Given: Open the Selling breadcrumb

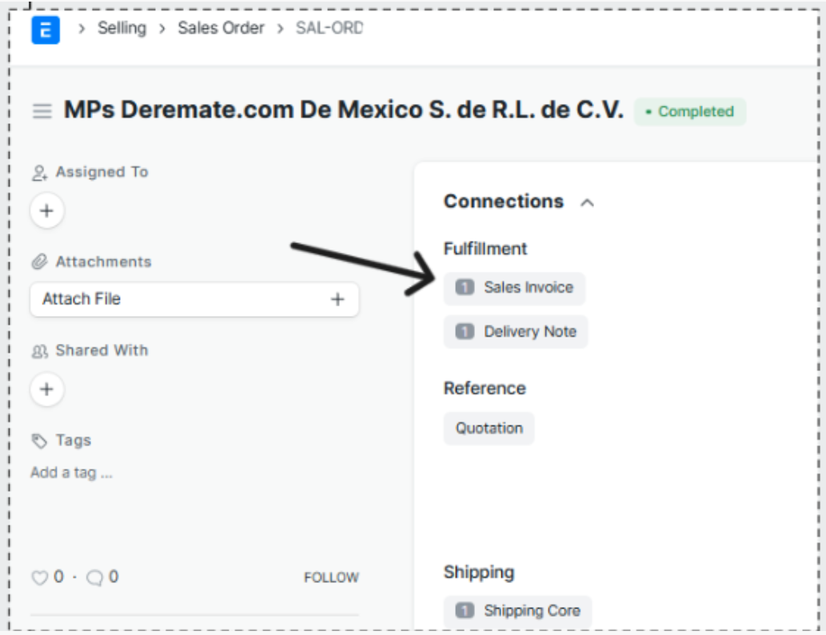Looking at the screenshot, I should click(121, 28).
